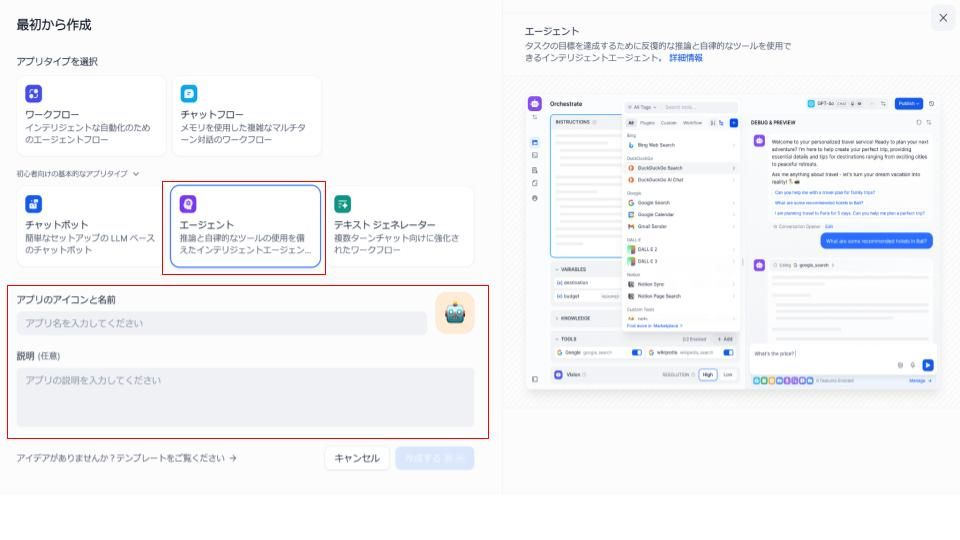Click the agent preview screenshot image
This screenshot has width=960, height=540.
731,240
